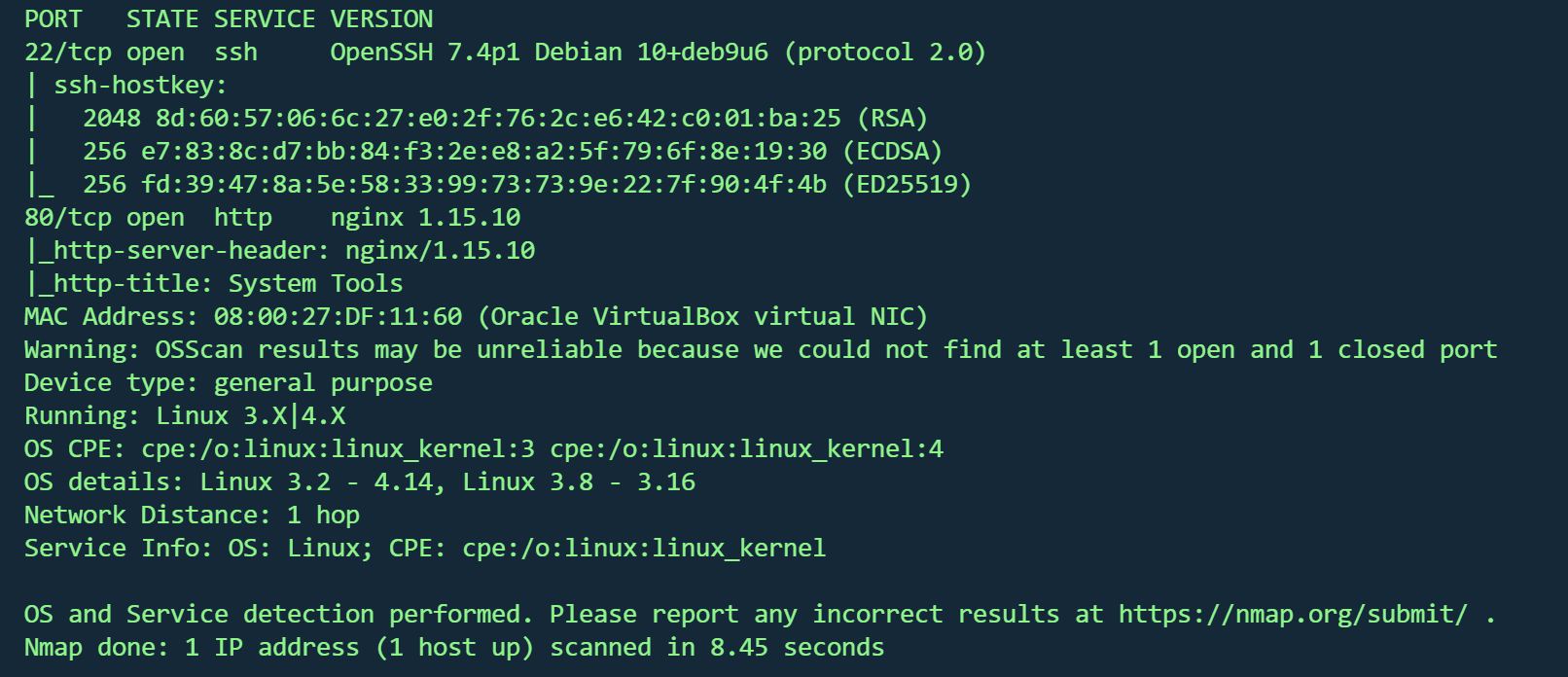Click the OSScan Warning line
Image resolution: width=1568 pixels, height=677 pixels.
[x=759, y=350]
